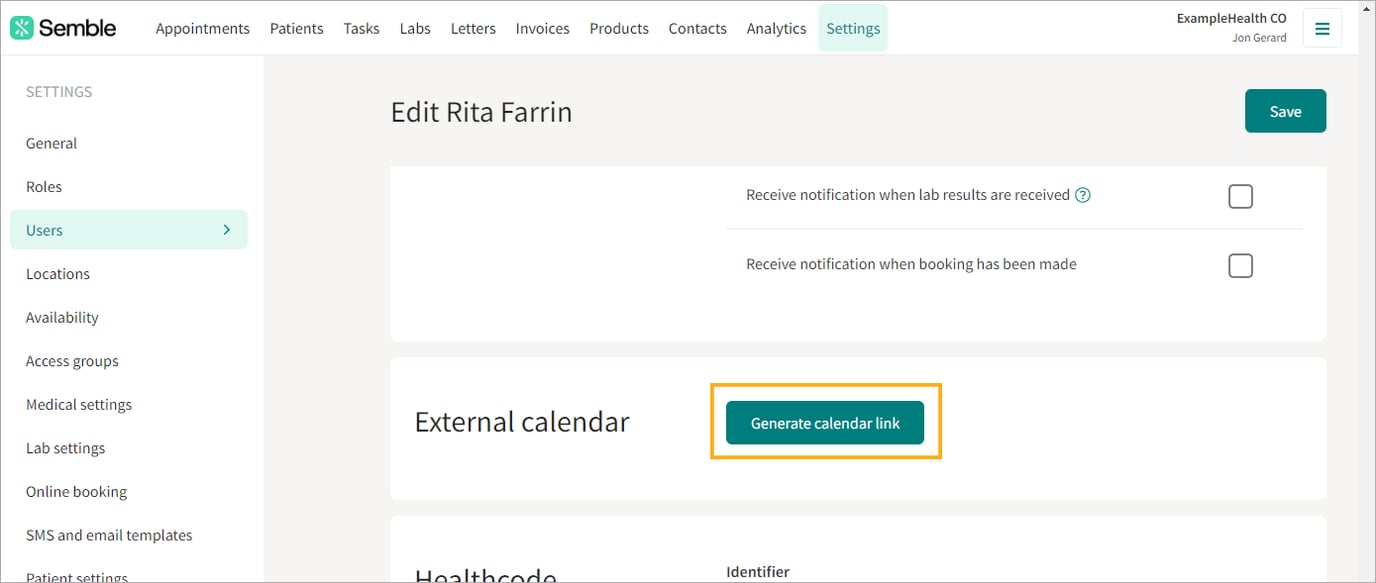Viewport: 1376px width, 583px height.
Task: Open the Analytics section
Action: [776, 28]
